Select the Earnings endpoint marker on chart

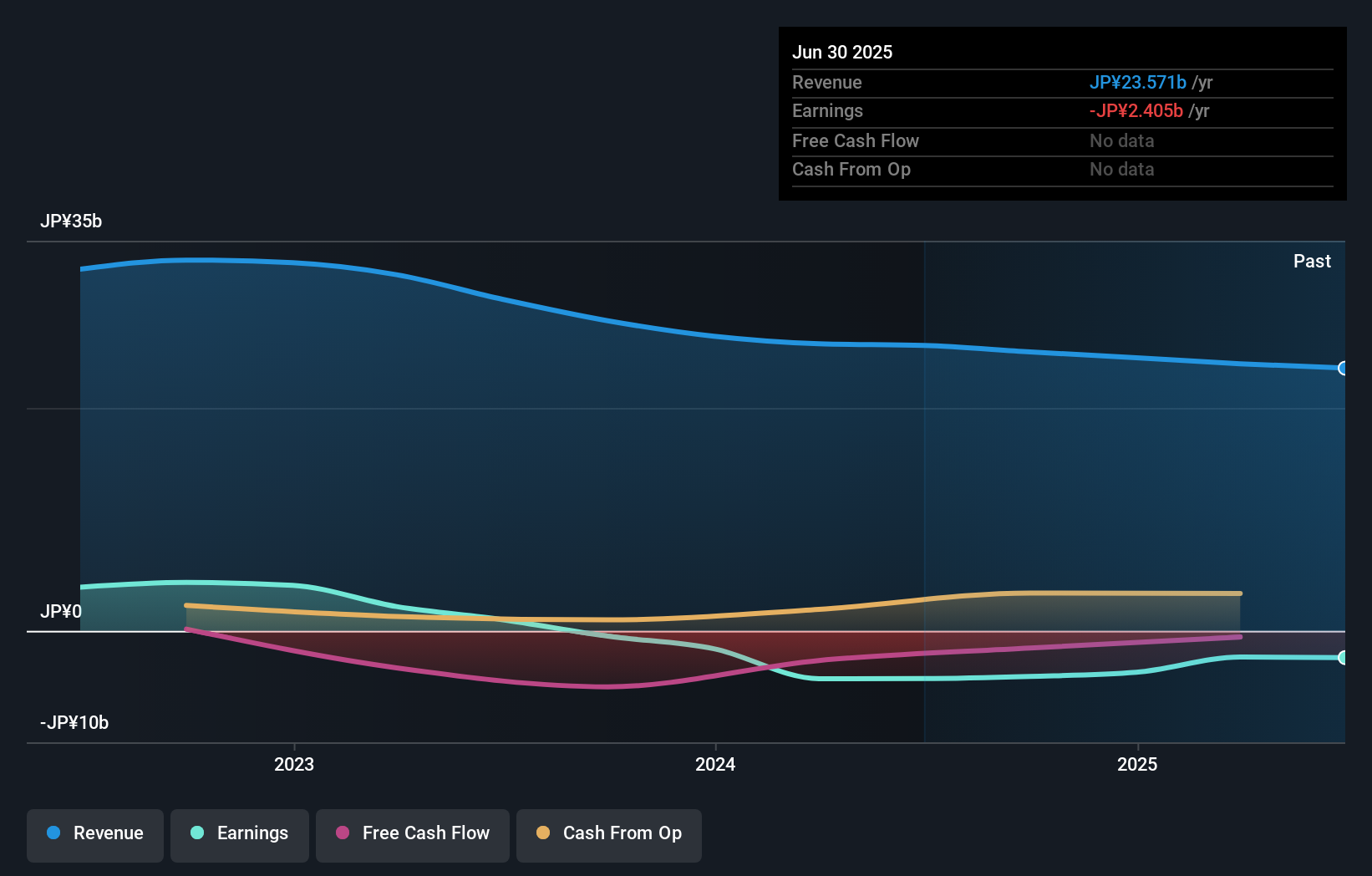click(x=1344, y=658)
